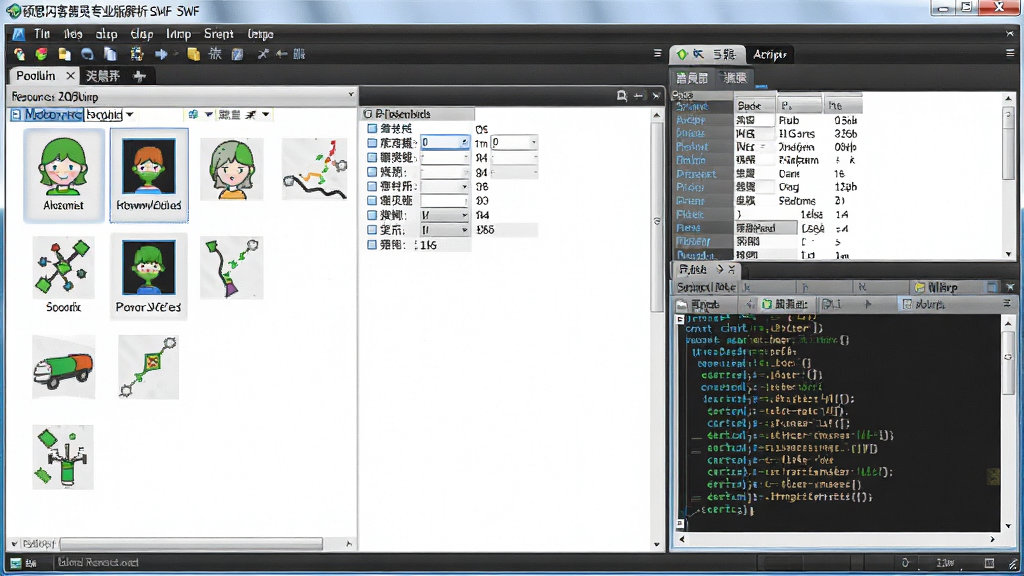Click the Sude column header in the table
Viewport: 1024px width, 576px height.
[755, 105]
